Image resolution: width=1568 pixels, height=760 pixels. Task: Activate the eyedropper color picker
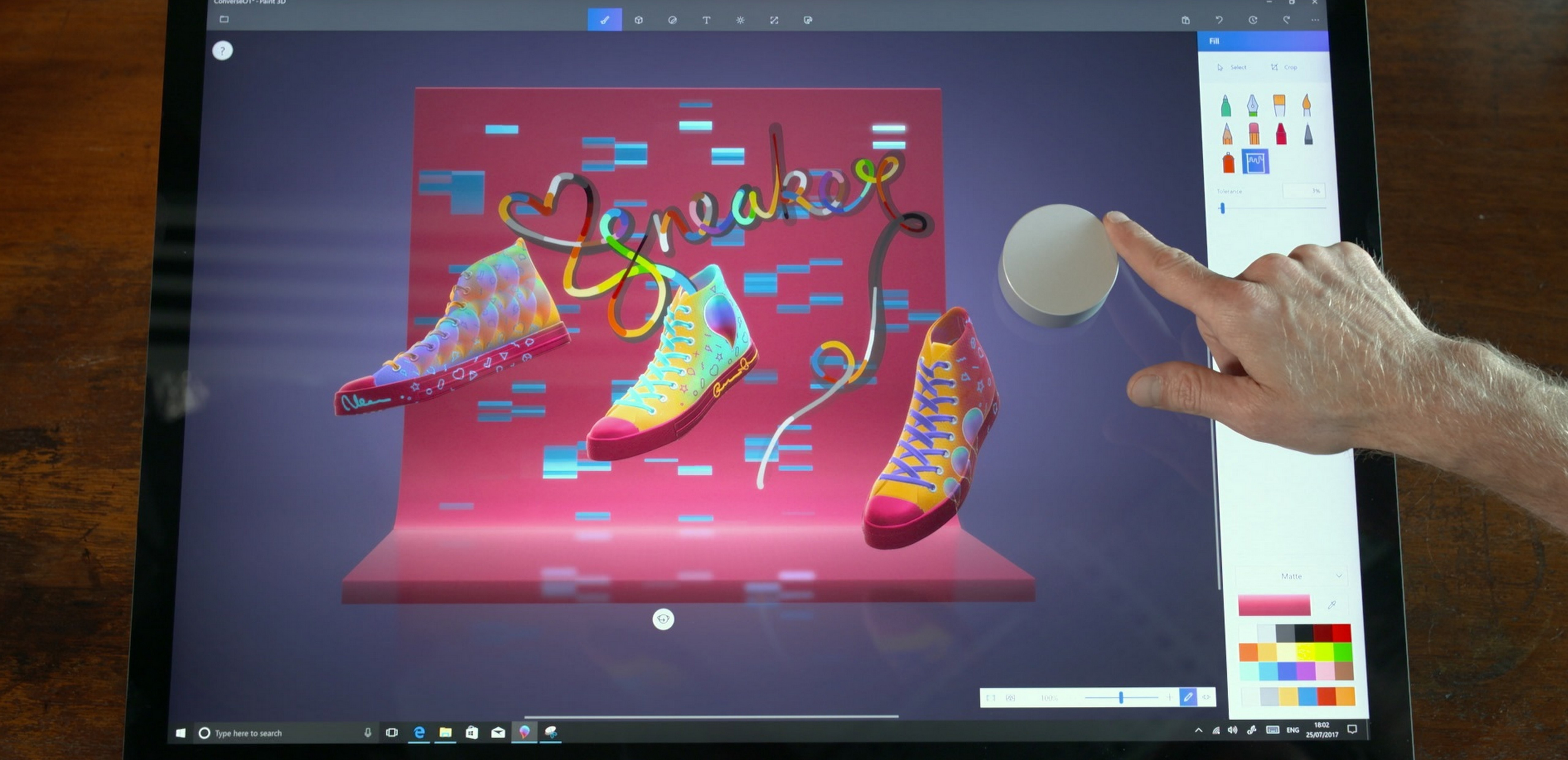(x=1332, y=605)
